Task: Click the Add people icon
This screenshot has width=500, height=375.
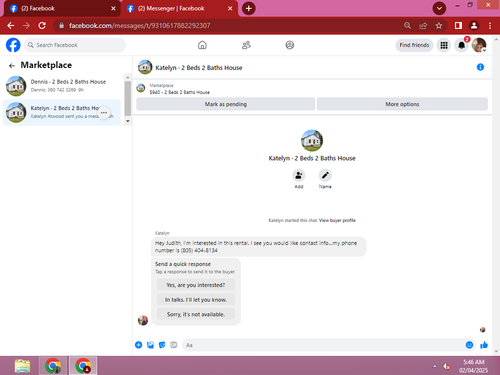Action: point(299,175)
